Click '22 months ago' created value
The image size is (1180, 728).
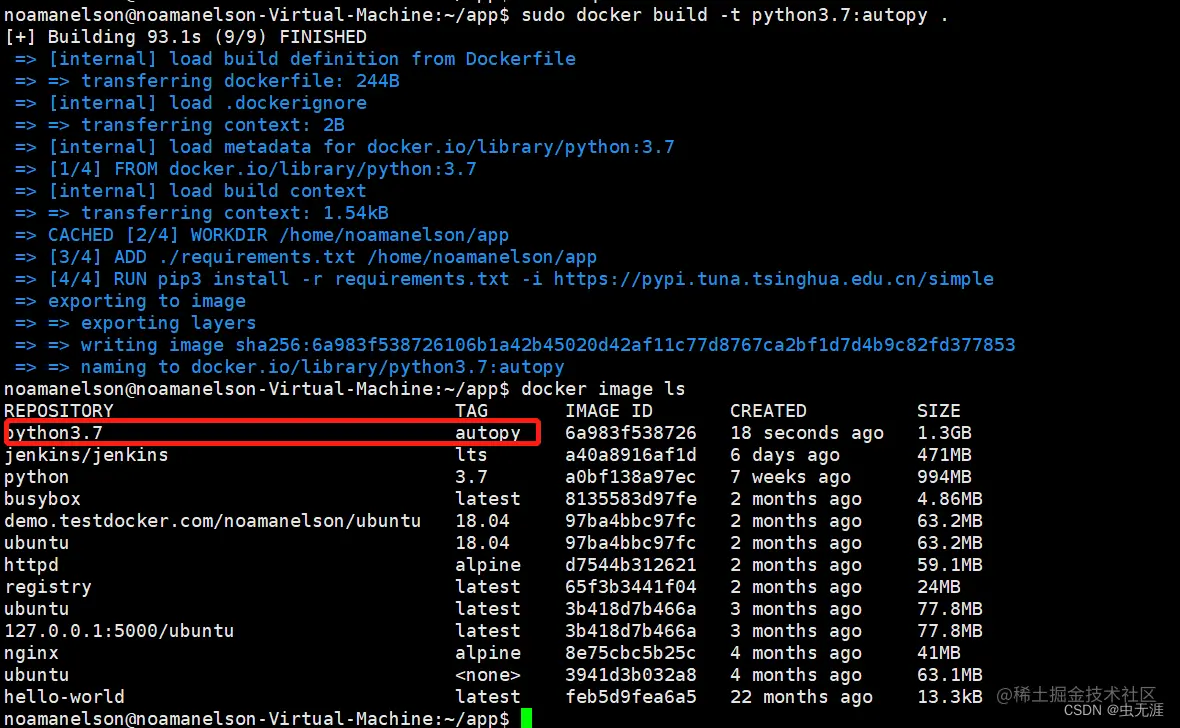[801, 696]
